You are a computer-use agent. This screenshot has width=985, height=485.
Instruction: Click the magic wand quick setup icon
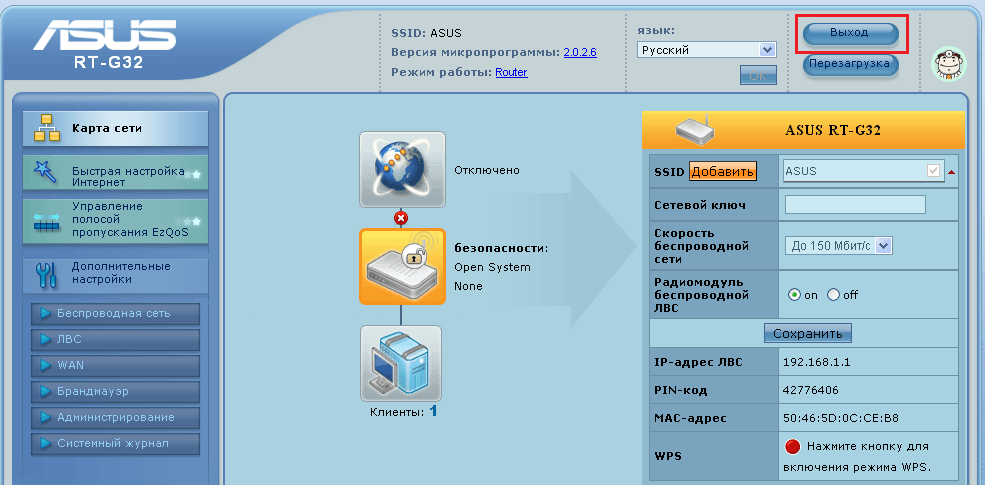click(x=45, y=172)
